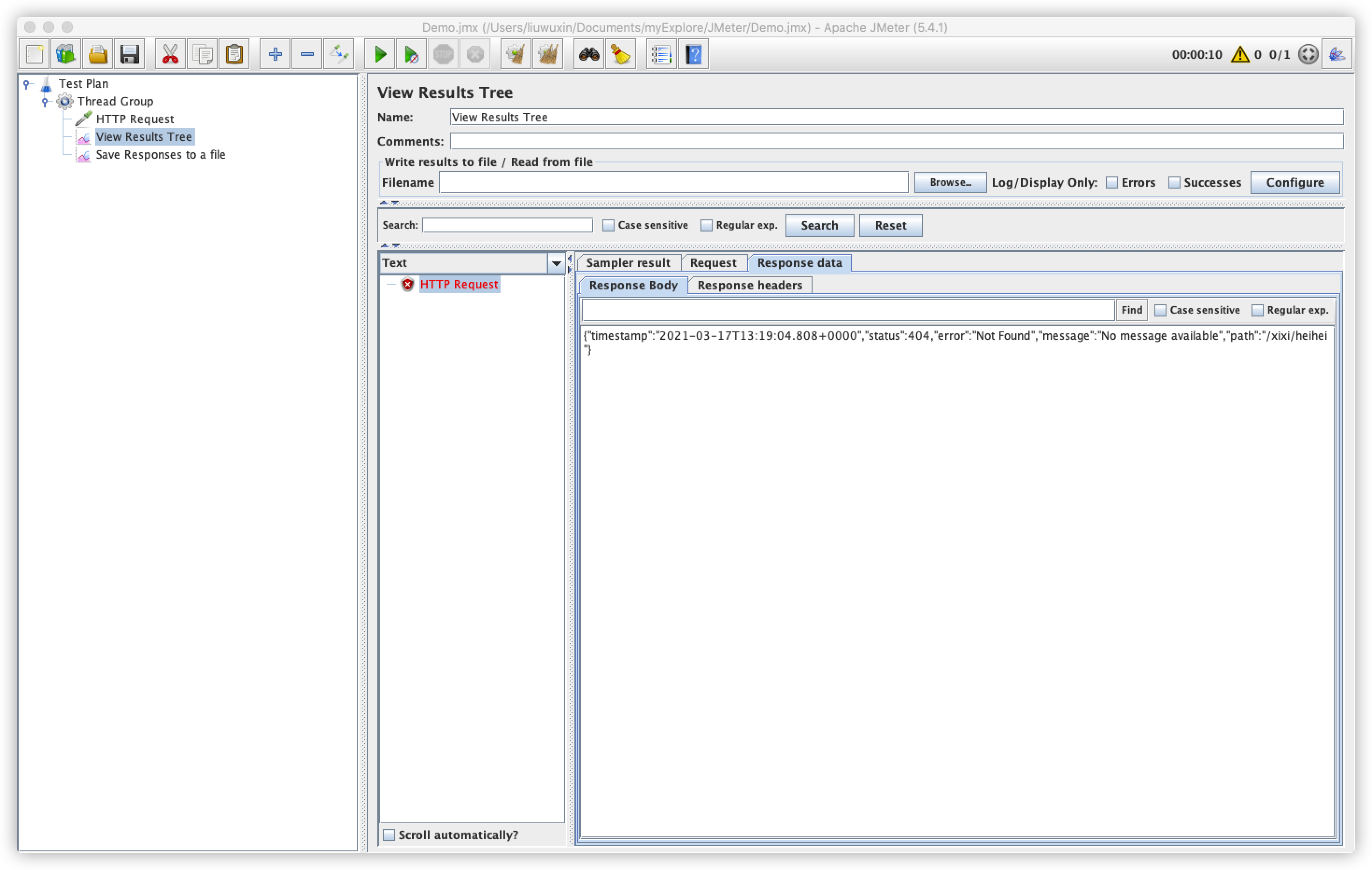Image resolution: width=1372 pixels, height=870 pixels.
Task: Collapse the Test Plan tree node
Action: (26, 84)
